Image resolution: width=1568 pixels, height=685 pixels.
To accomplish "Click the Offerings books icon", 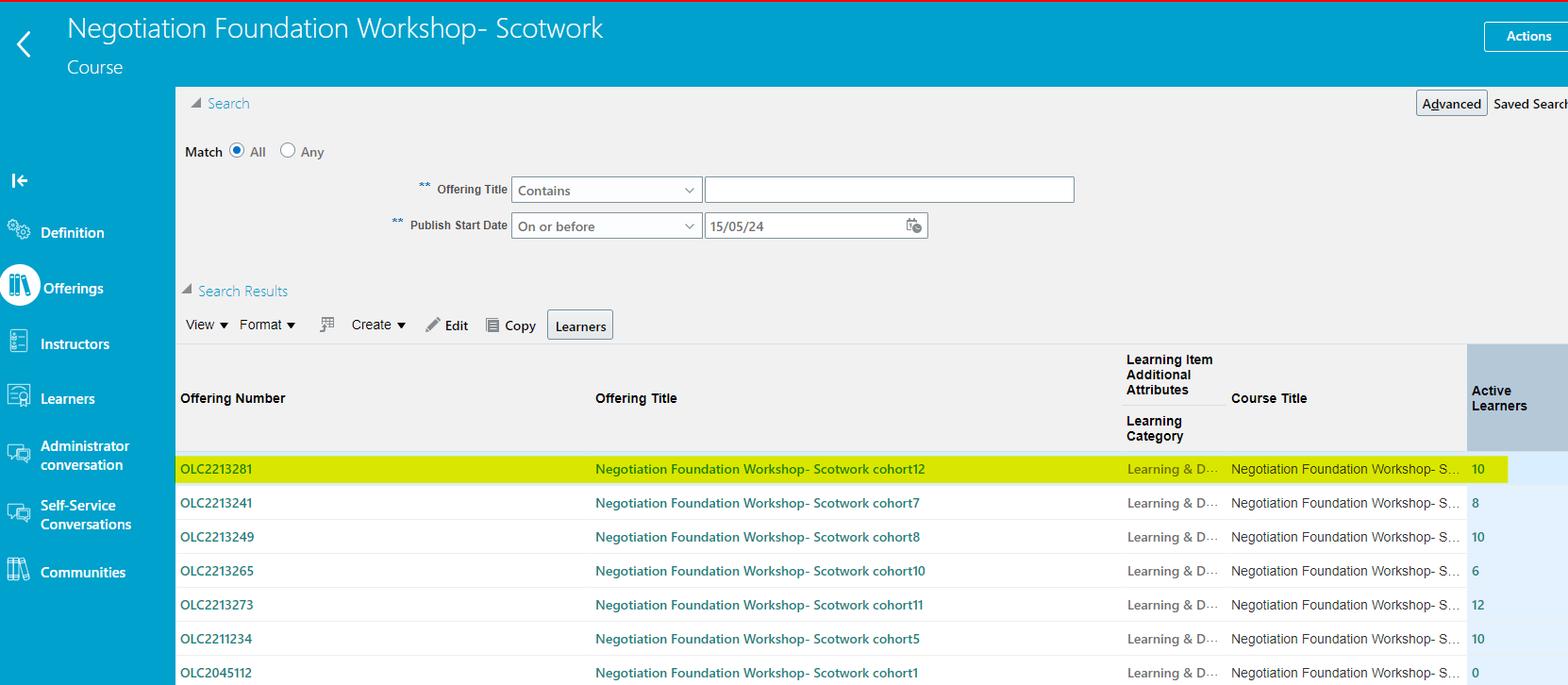I will coord(20,285).
